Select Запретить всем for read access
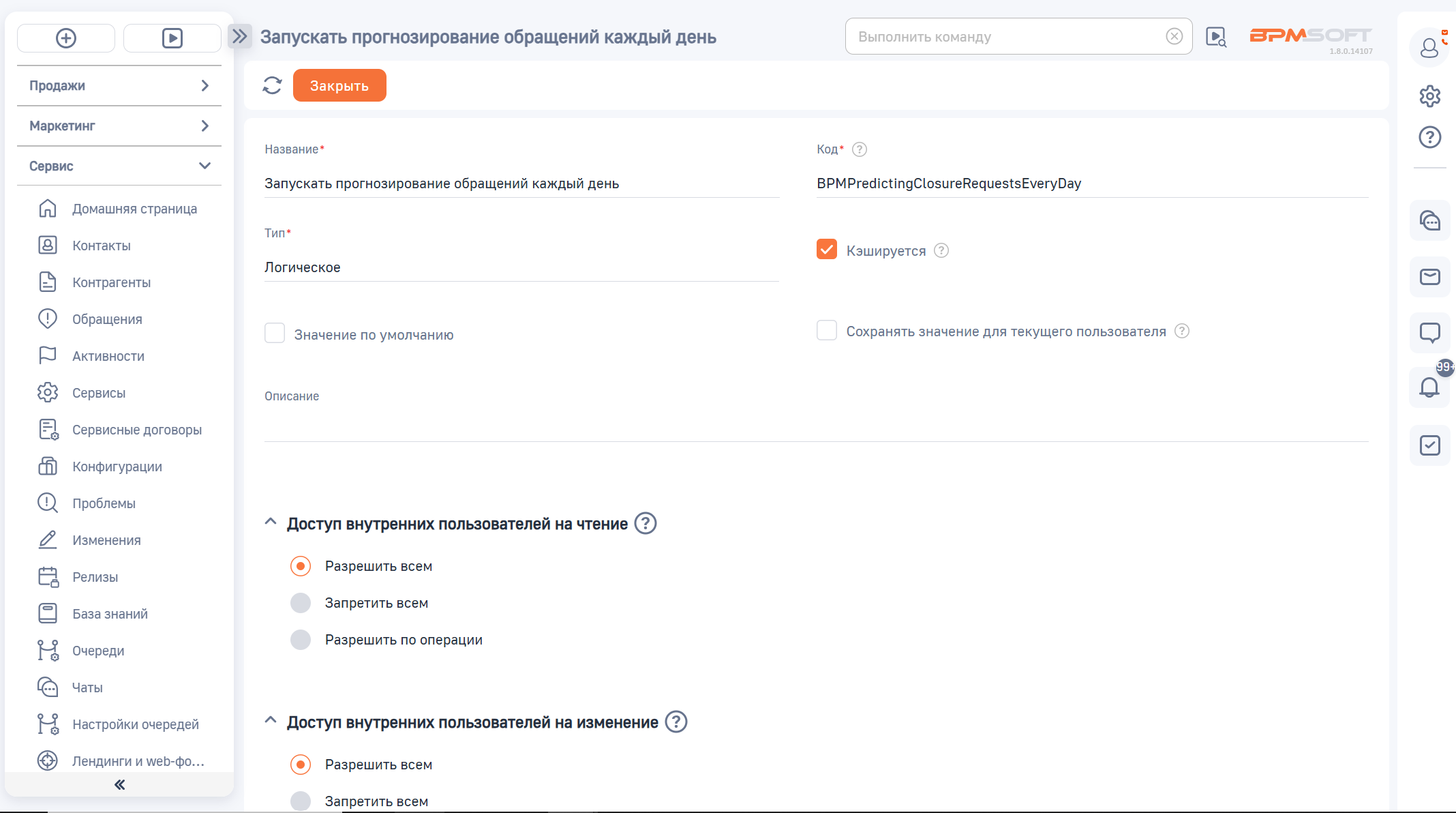The height and width of the screenshot is (813, 1456). [x=301, y=603]
